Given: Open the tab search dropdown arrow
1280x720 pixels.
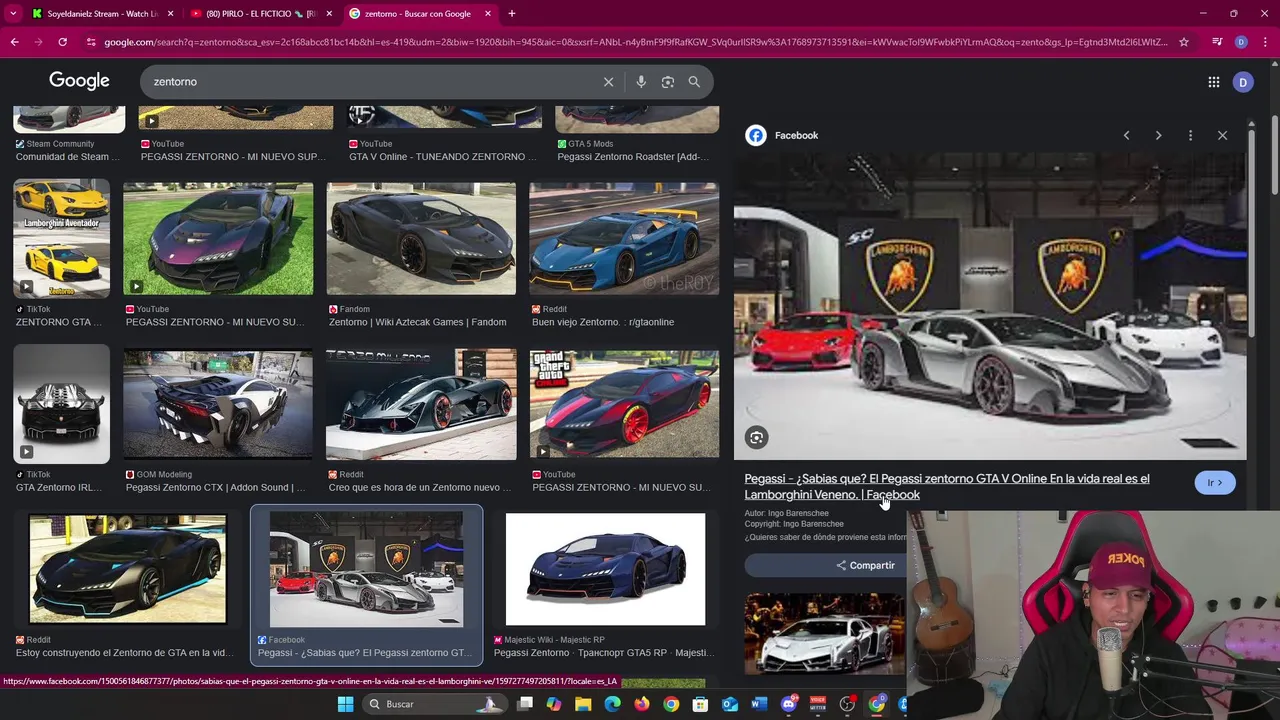Looking at the screenshot, I should 13,14.
